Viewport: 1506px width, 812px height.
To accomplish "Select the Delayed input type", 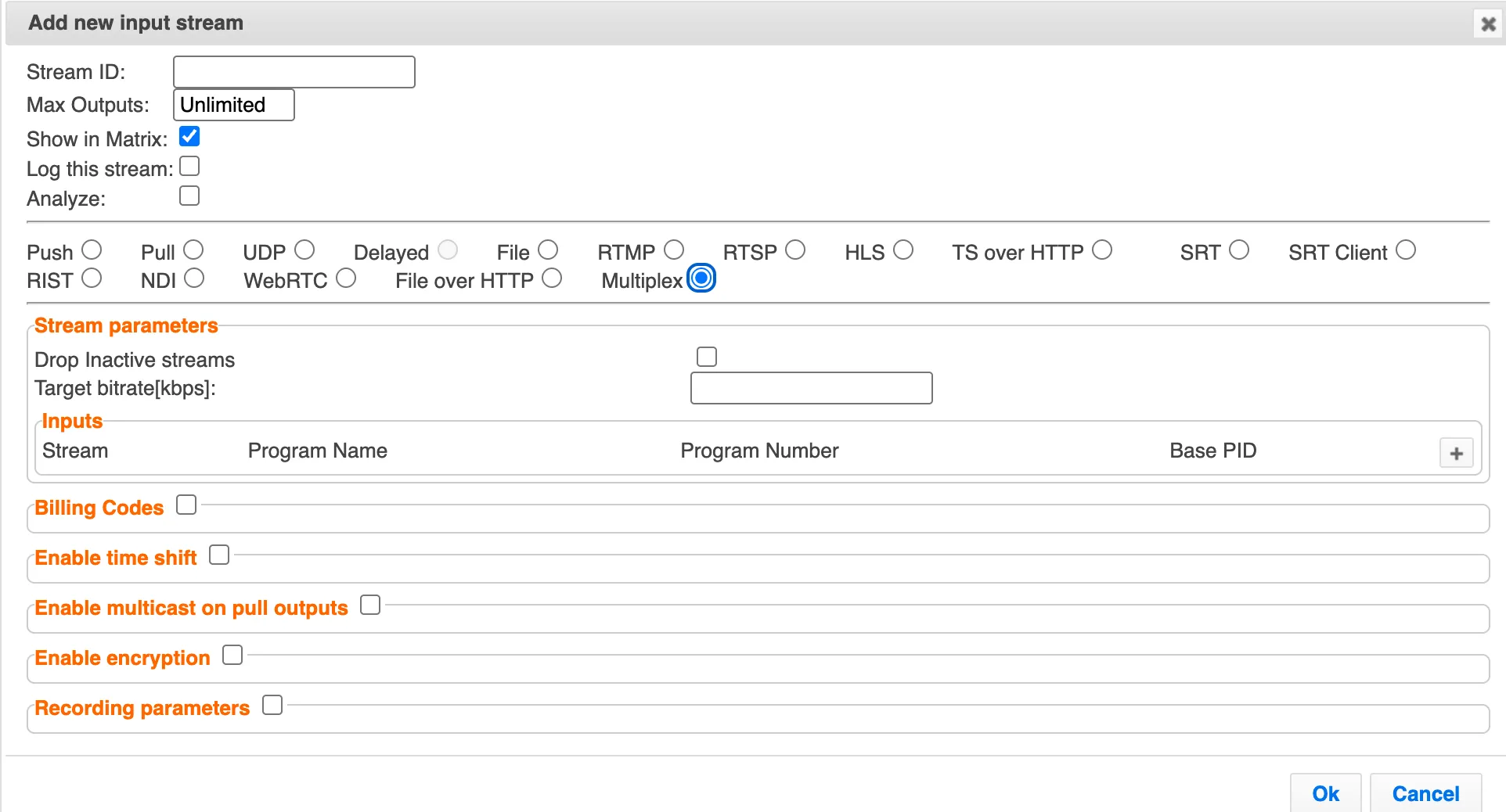I will (448, 250).
